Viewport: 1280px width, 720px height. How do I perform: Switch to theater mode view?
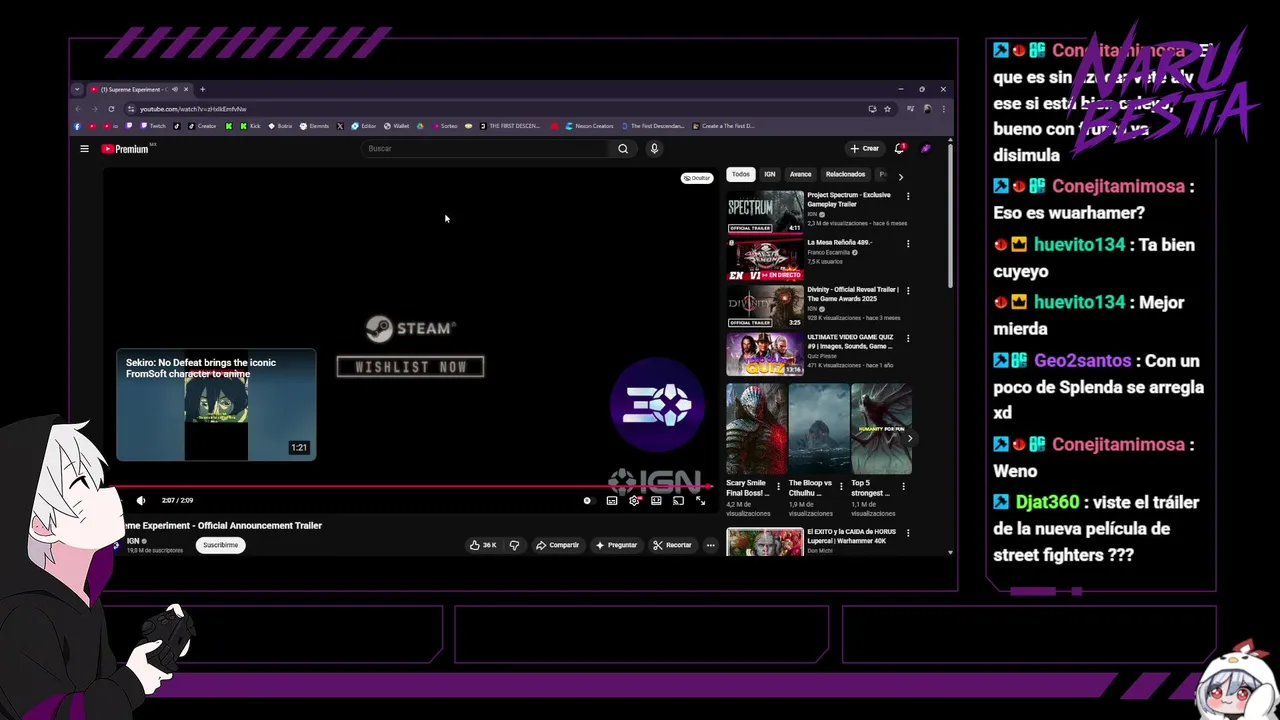656,501
